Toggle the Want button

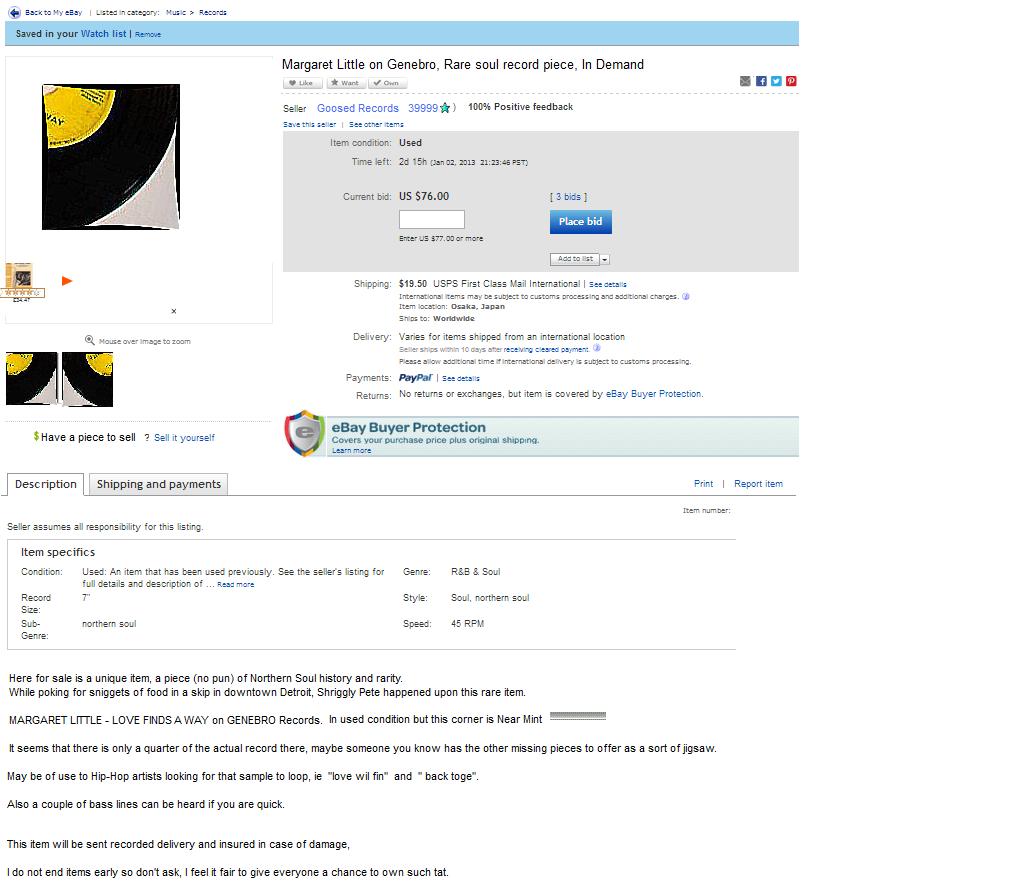(345, 83)
